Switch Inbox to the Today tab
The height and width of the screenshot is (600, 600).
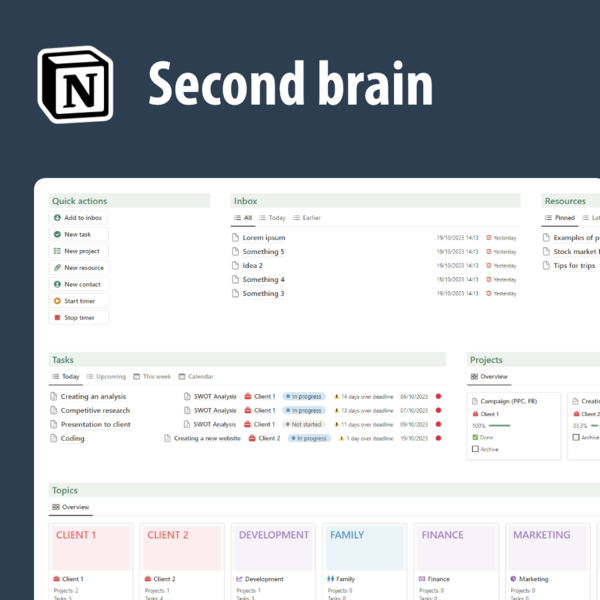pos(272,218)
